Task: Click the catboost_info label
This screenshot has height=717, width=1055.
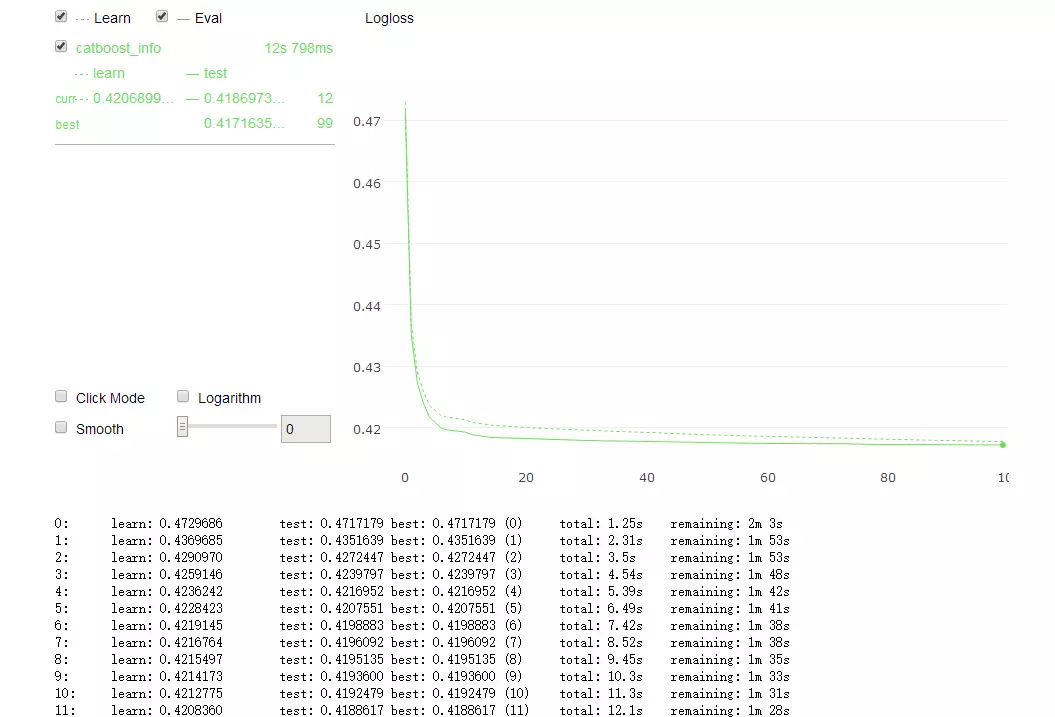Action: 118,48
